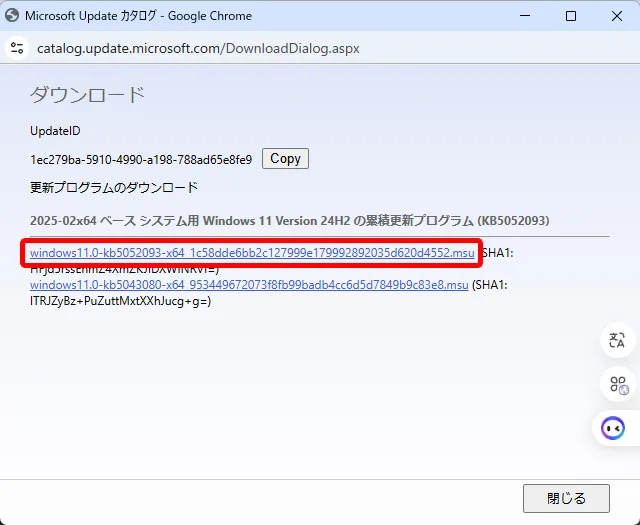Click the 閉じる button
Viewport: 640px width, 525px height.
[x=566, y=498]
